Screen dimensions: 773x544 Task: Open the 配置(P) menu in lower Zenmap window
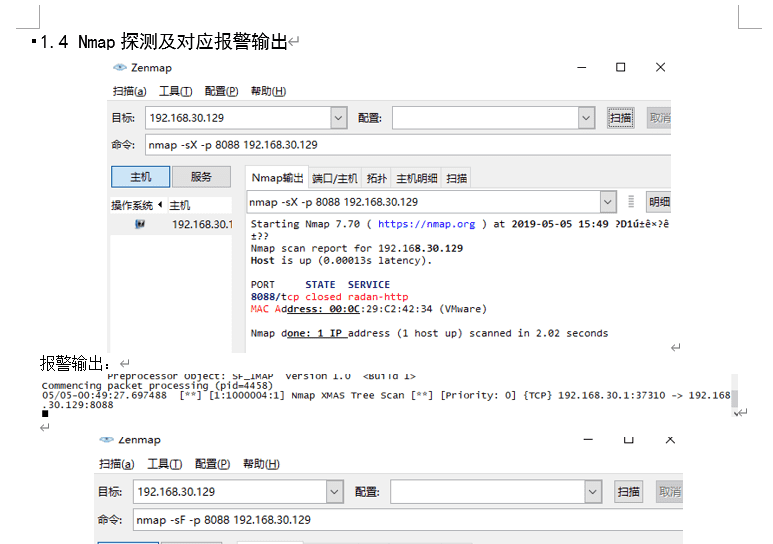tap(212, 464)
